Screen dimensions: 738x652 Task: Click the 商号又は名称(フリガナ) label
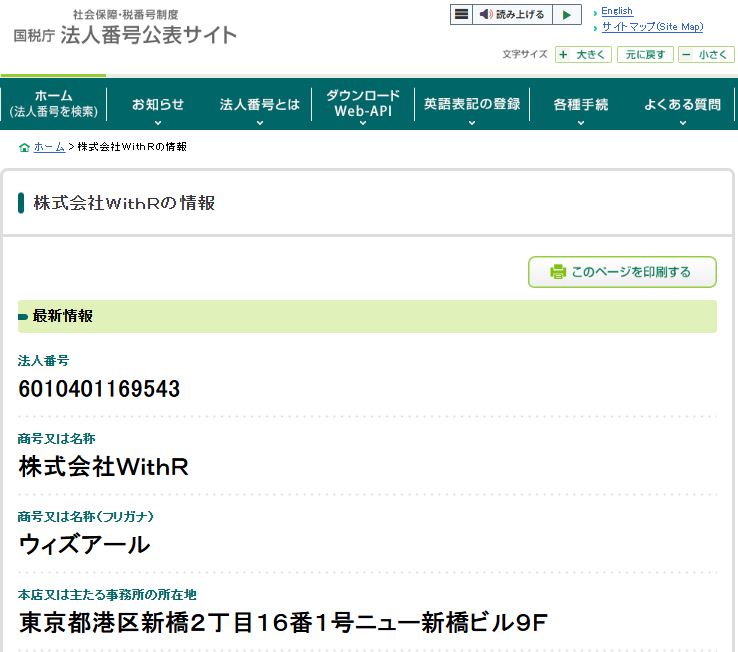(86, 517)
